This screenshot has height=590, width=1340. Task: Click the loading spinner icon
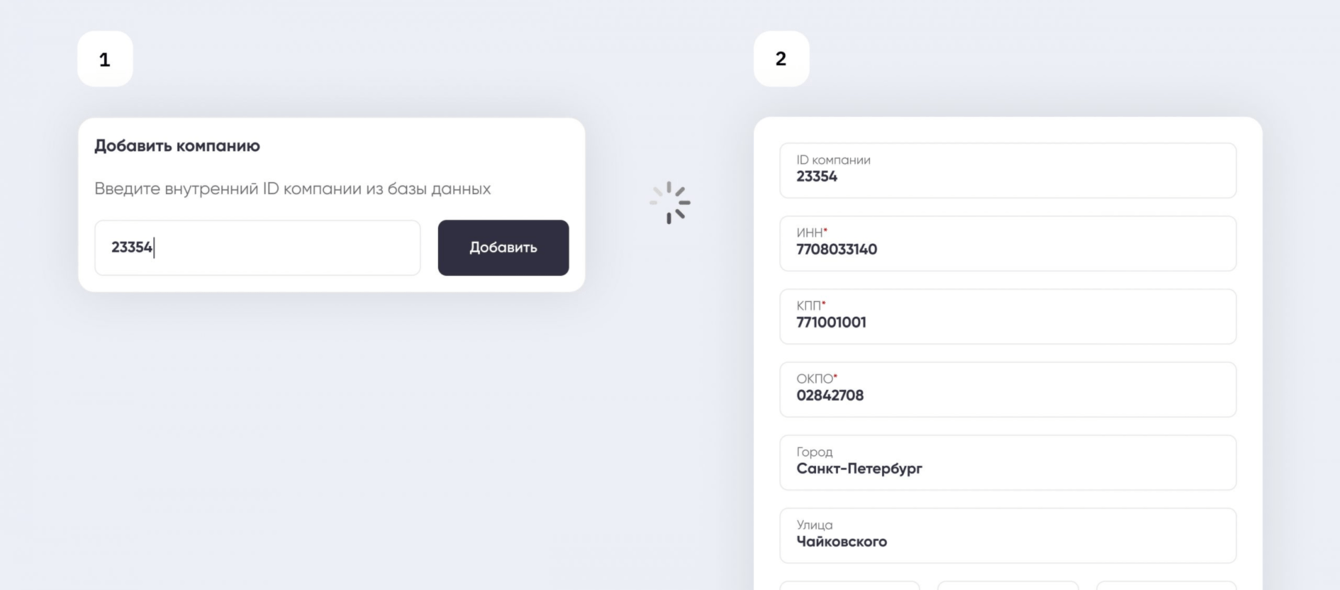click(x=670, y=202)
